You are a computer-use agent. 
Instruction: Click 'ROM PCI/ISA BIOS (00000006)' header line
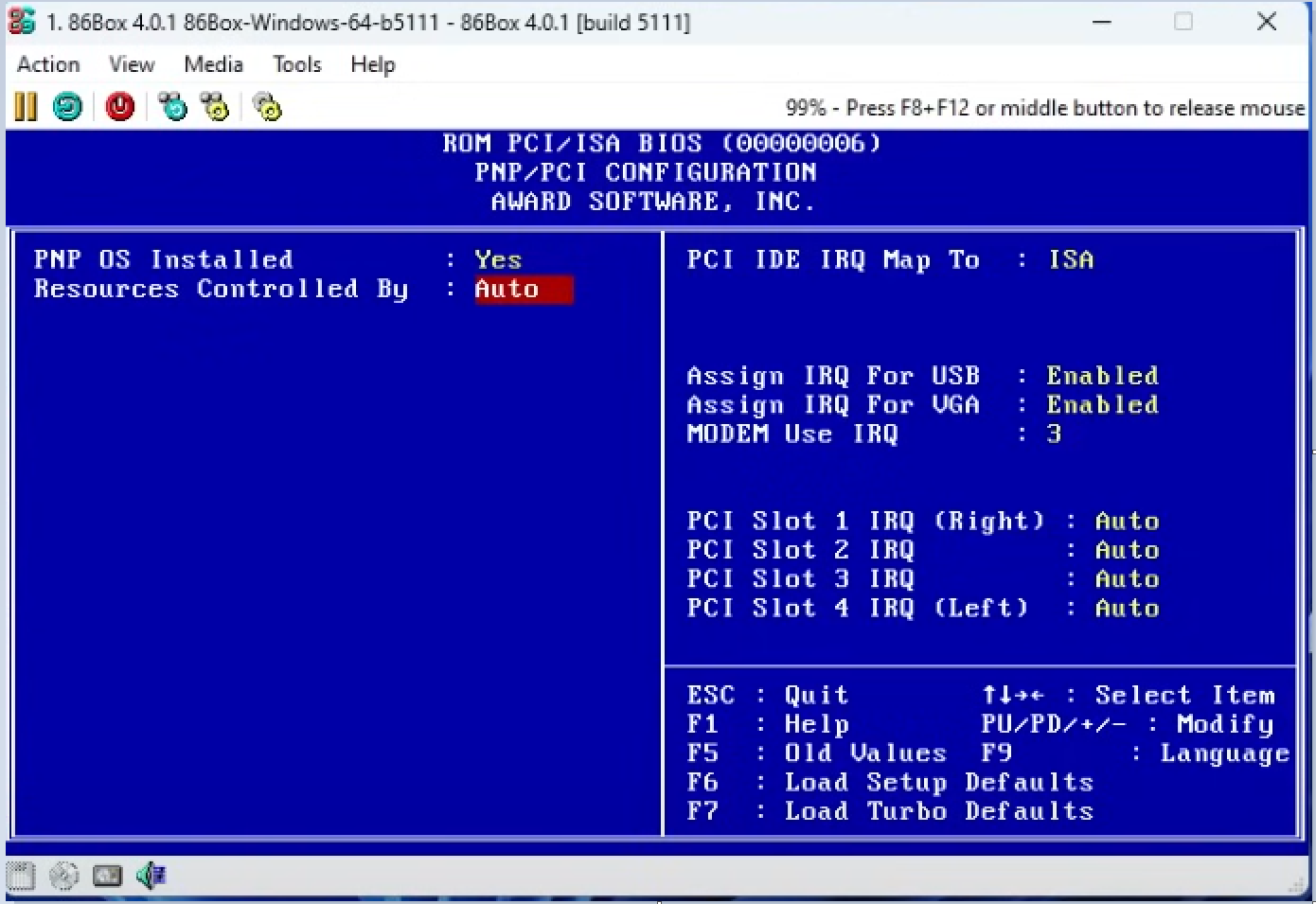[x=662, y=143]
